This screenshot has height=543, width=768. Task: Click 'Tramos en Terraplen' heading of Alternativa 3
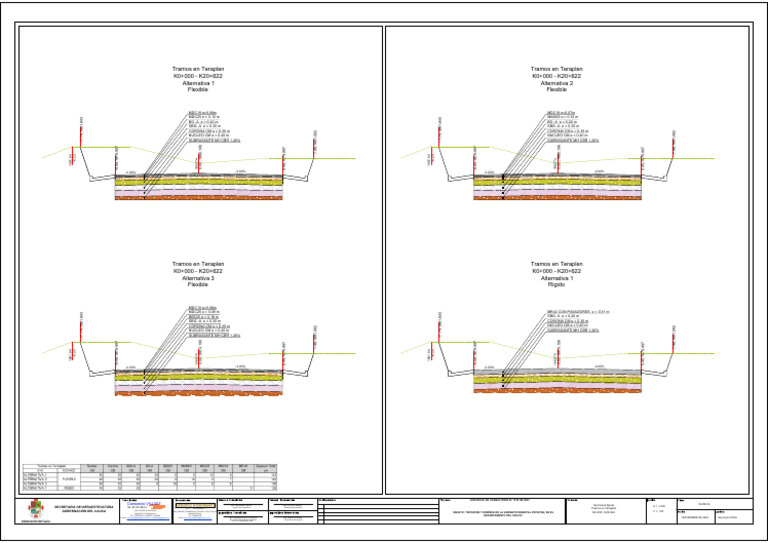[198, 264]
